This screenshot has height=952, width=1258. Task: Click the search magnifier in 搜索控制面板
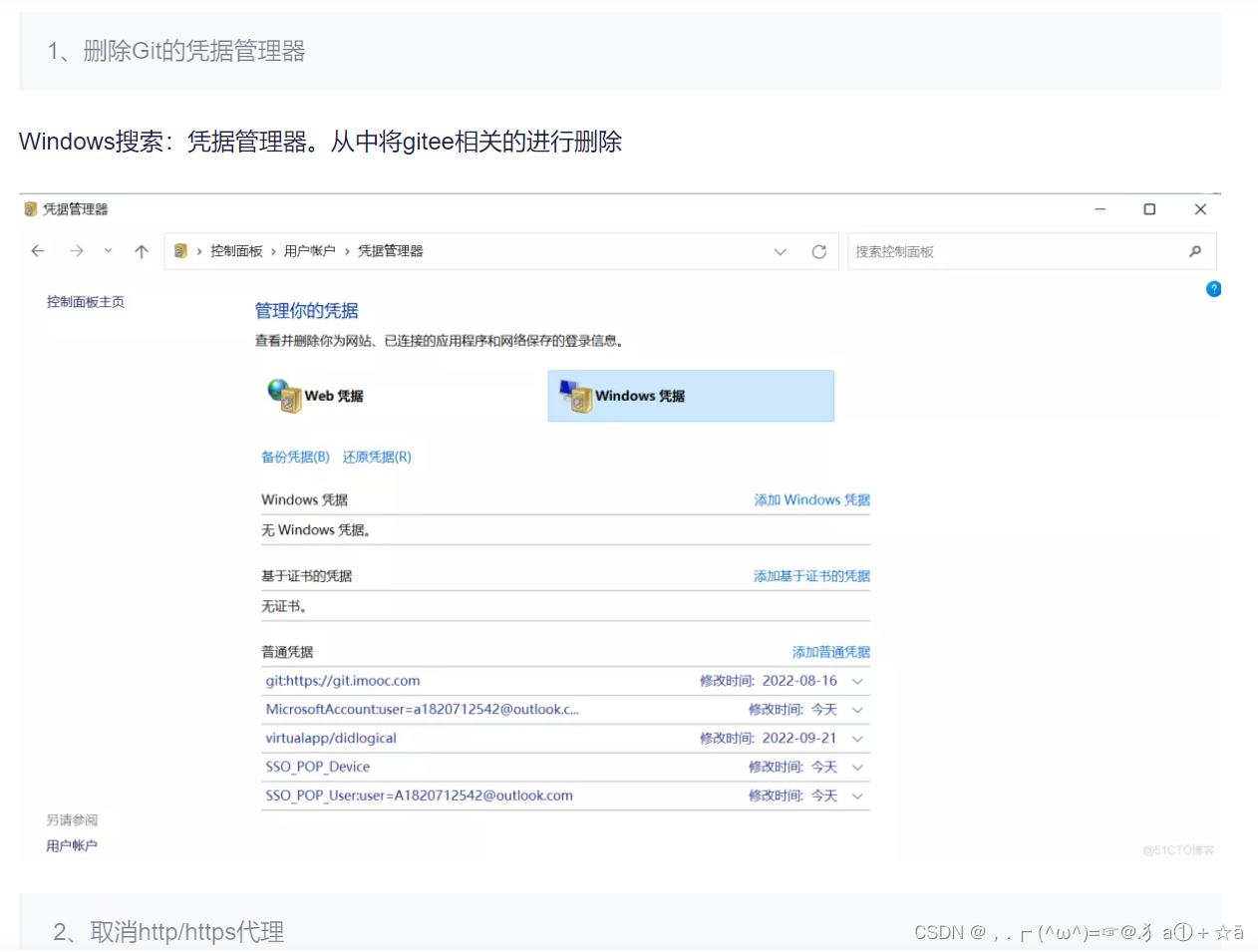point(1195,251)
